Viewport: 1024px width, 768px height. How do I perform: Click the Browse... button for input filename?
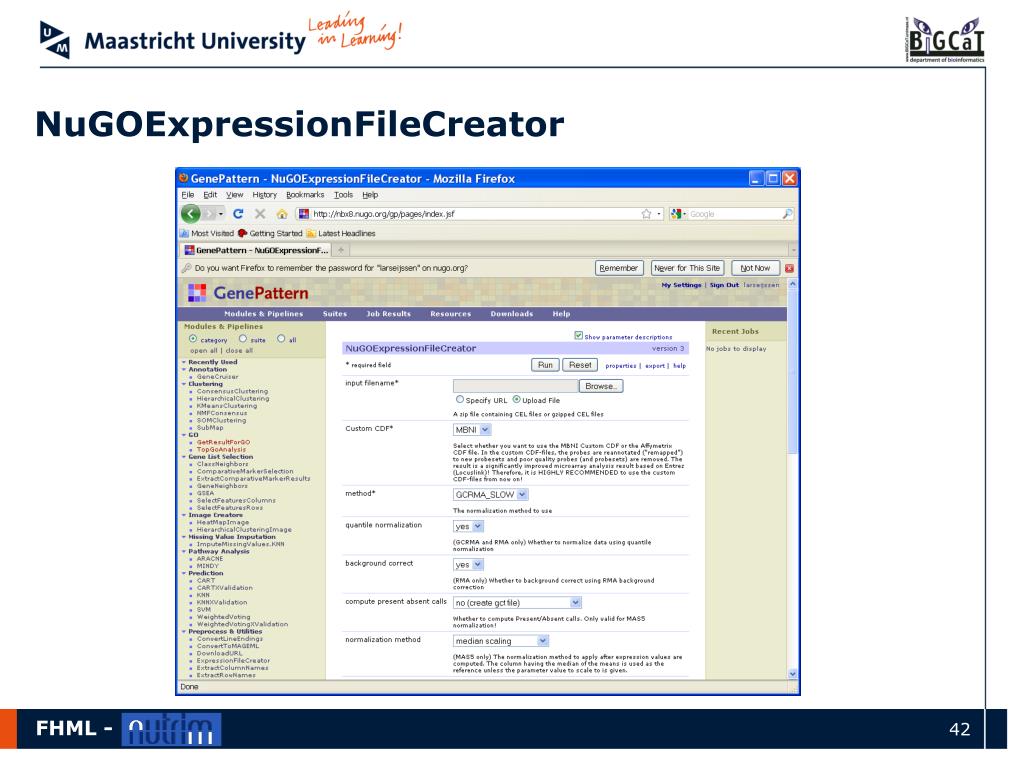pyautogui.click(x=601, y=386)
